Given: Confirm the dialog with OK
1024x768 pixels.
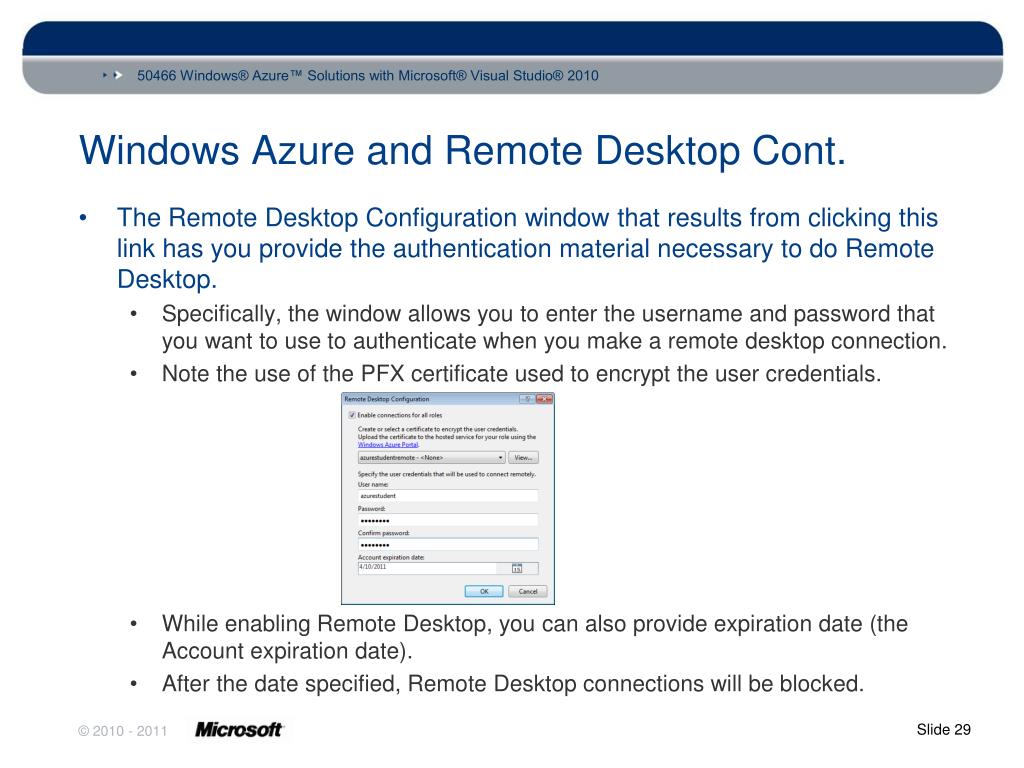Looking at the screenshot, I should 484,591.
